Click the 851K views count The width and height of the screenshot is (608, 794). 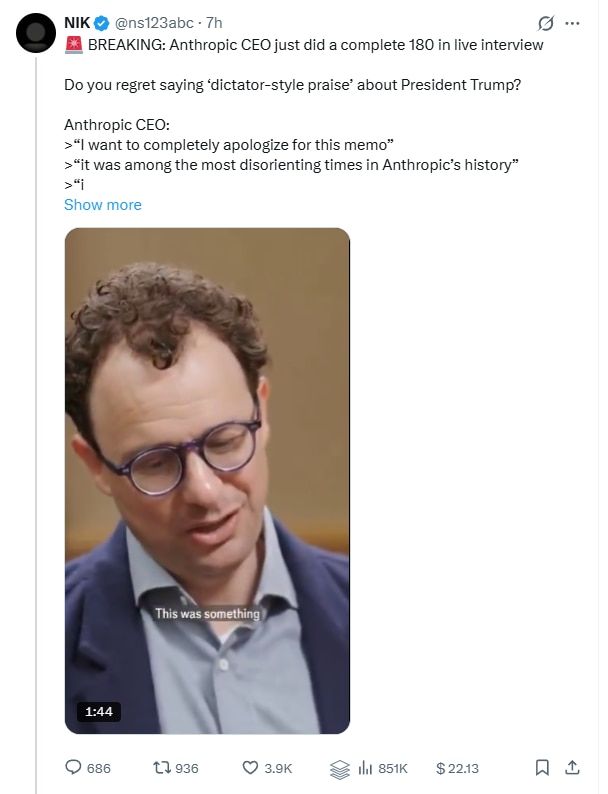[x=392, y=768]
